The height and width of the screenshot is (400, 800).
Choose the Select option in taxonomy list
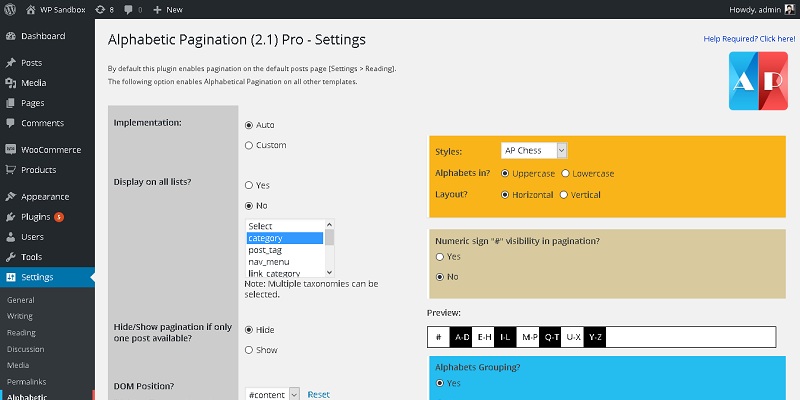[285, 226]
